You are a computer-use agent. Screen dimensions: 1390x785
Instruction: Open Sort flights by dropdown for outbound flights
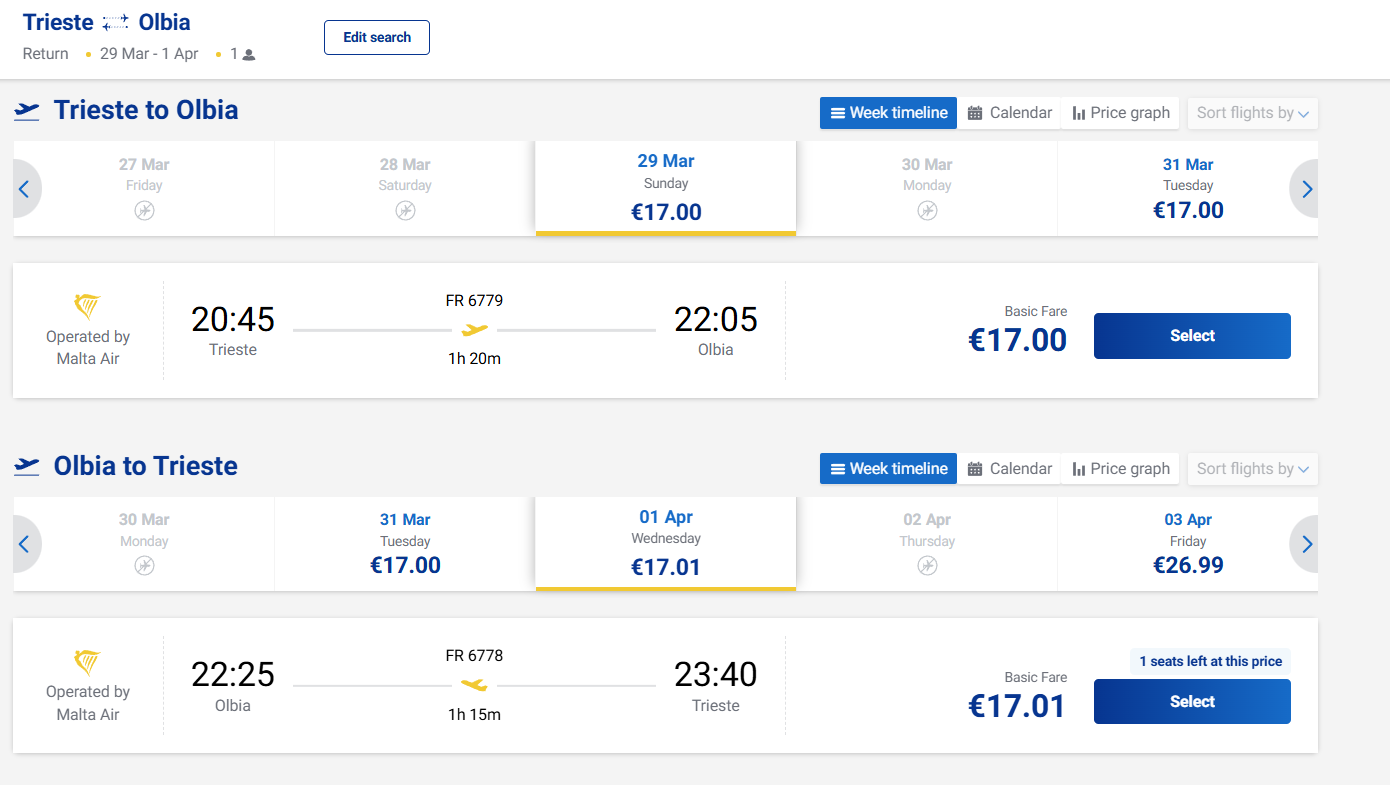(1252, 113)
